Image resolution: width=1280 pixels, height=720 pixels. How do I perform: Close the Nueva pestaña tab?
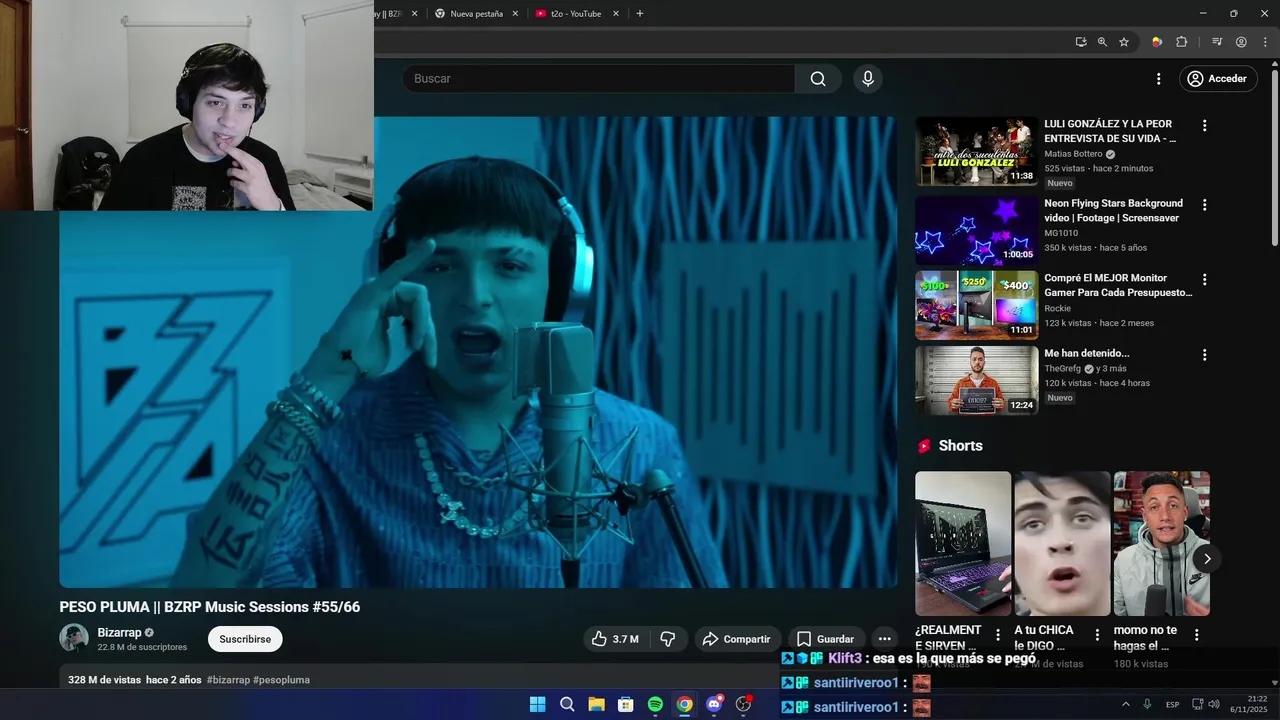coord(515,13)
